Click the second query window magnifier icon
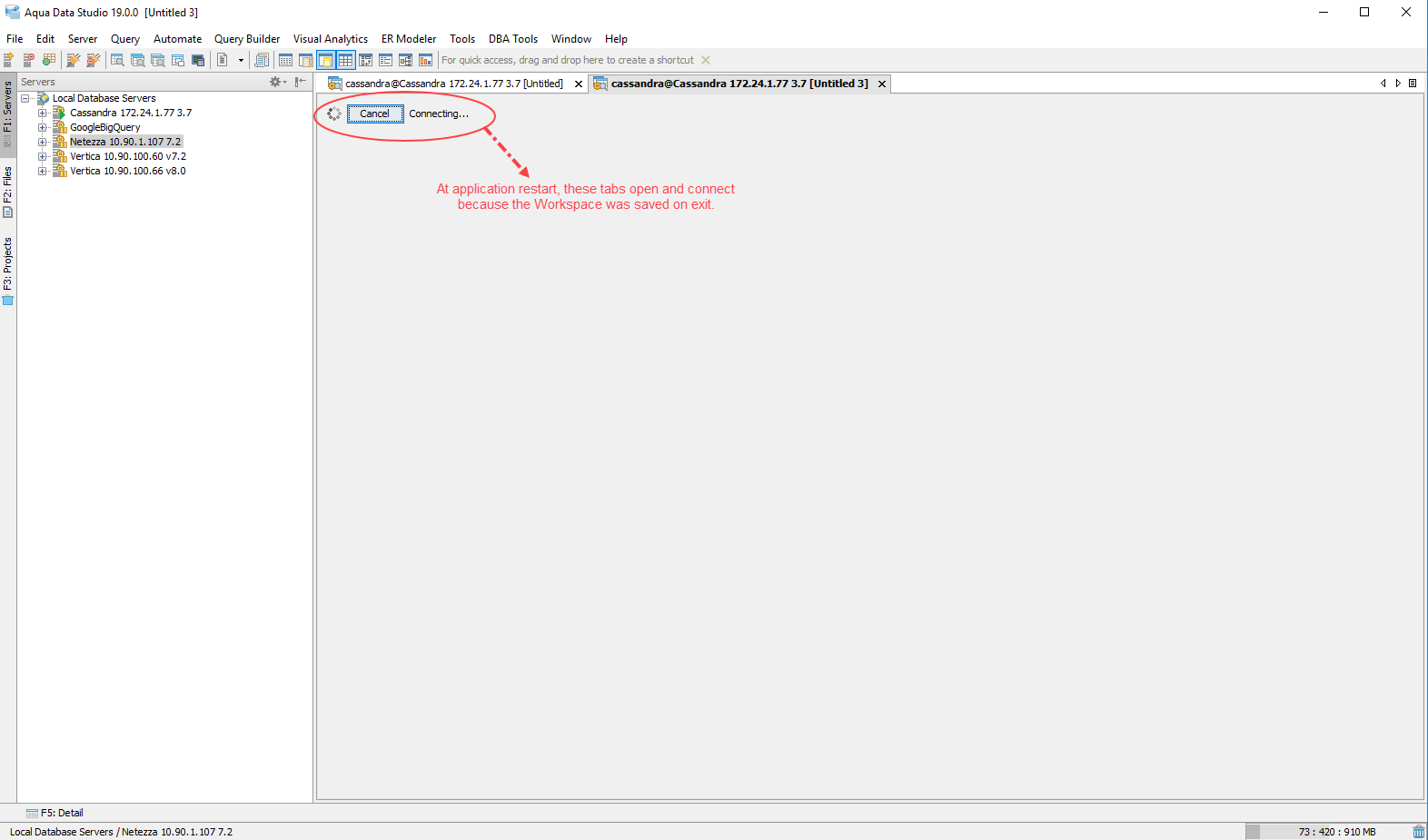Image resolution: width=1428 pixels, height=840 pixels. click(x=137, y=60)
